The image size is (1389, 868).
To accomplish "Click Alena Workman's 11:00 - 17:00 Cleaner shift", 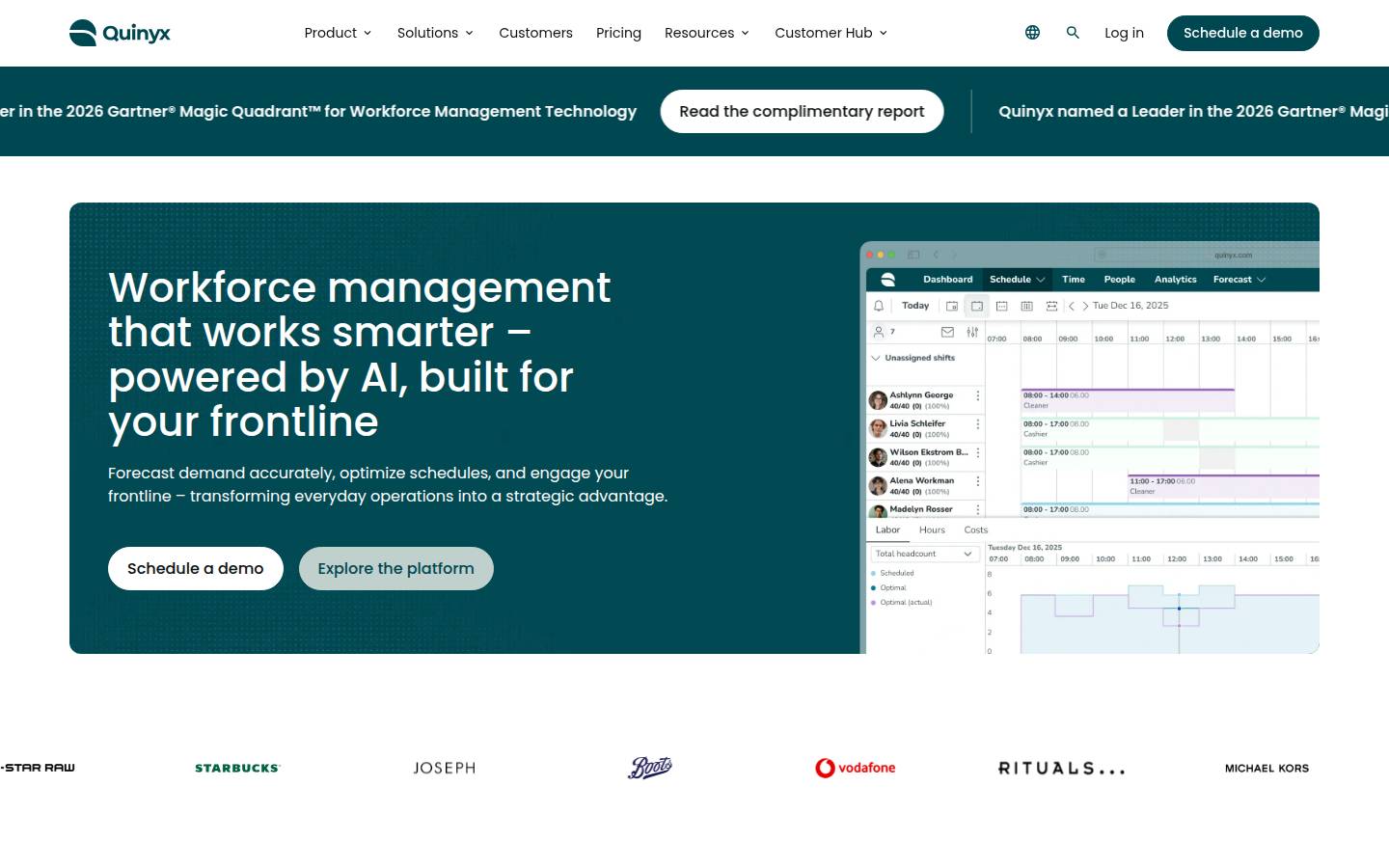I will click(x=1223, y=486).
